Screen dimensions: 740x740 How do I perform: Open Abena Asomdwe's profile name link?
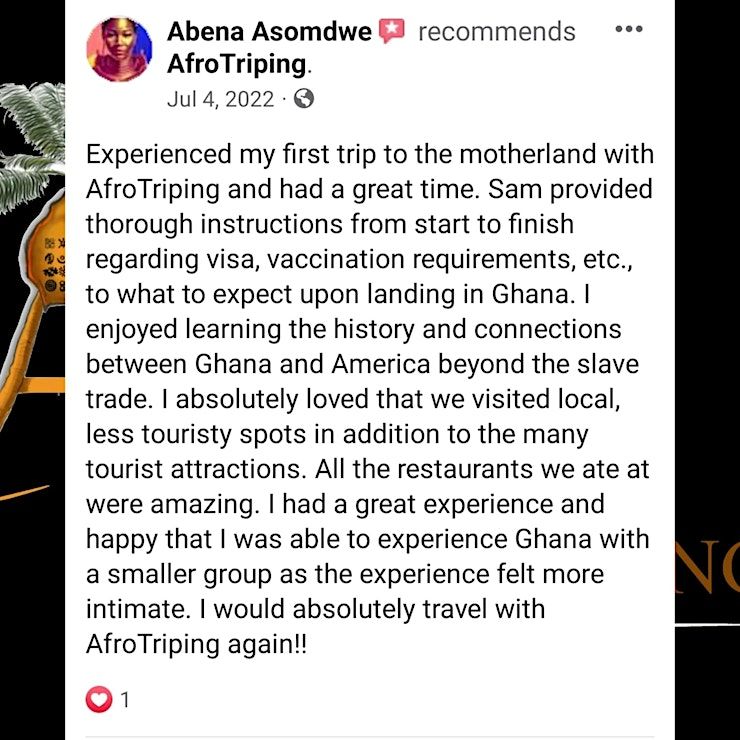point(268,32)
